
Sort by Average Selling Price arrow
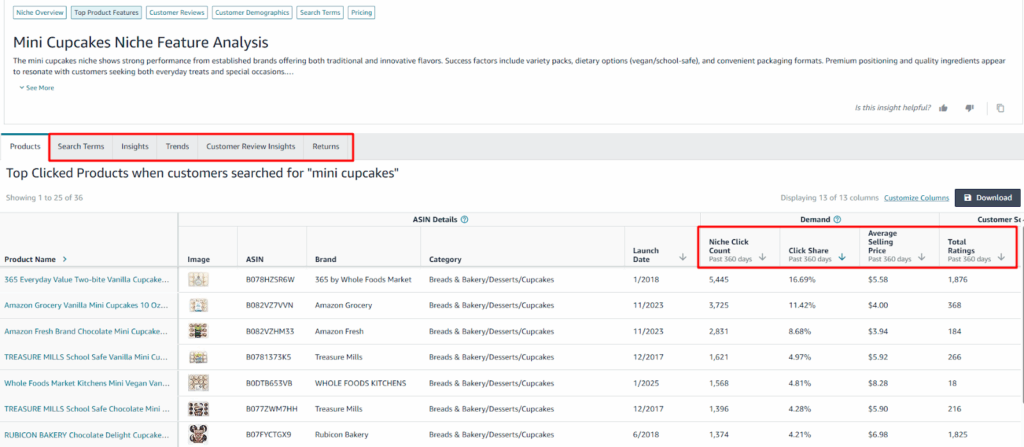click(x=921, y=257)
